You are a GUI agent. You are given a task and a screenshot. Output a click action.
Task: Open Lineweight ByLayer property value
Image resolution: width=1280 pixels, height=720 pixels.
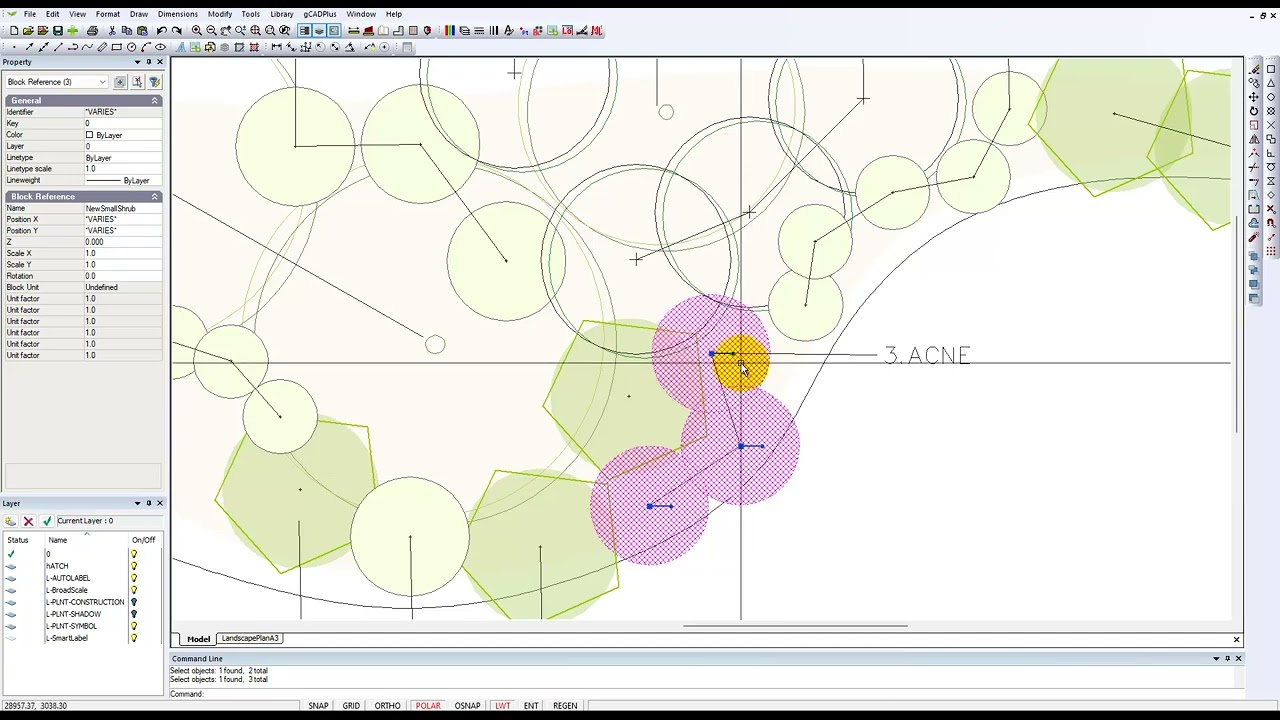click(x=122, y=181)
